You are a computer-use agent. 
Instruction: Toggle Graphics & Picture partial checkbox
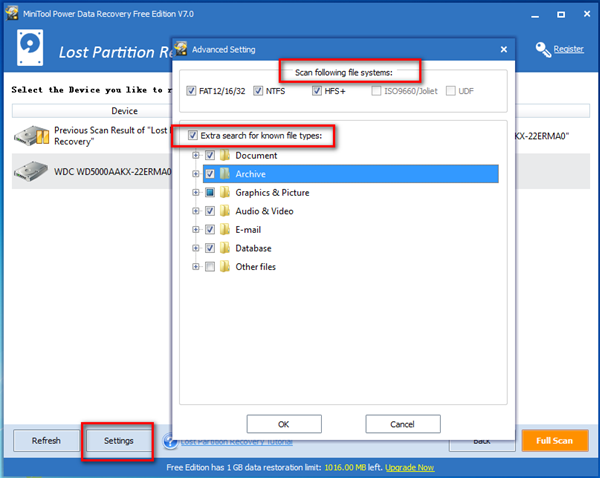(210, 192)
